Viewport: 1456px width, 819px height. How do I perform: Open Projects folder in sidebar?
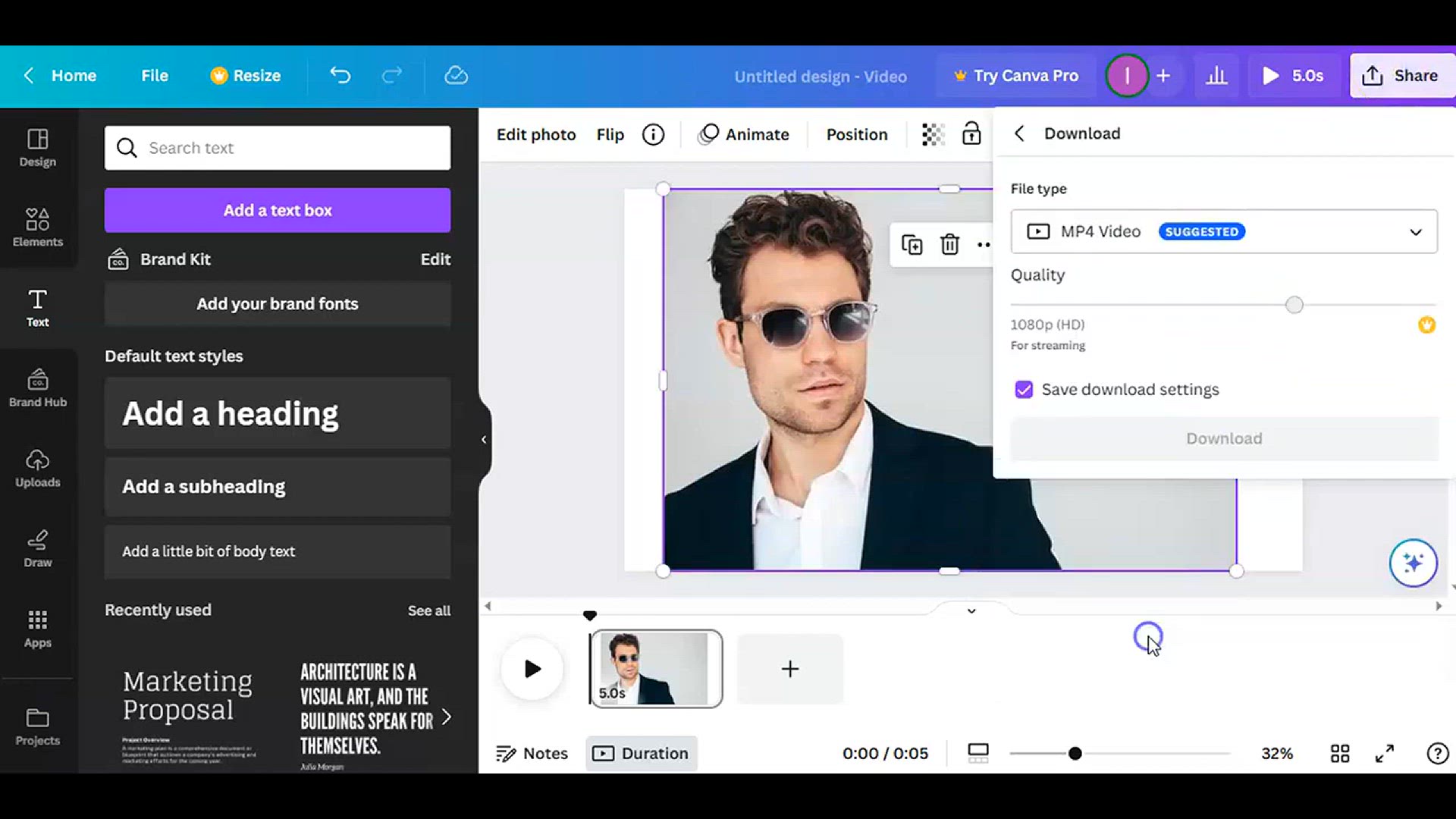click(x=37, y=726)
